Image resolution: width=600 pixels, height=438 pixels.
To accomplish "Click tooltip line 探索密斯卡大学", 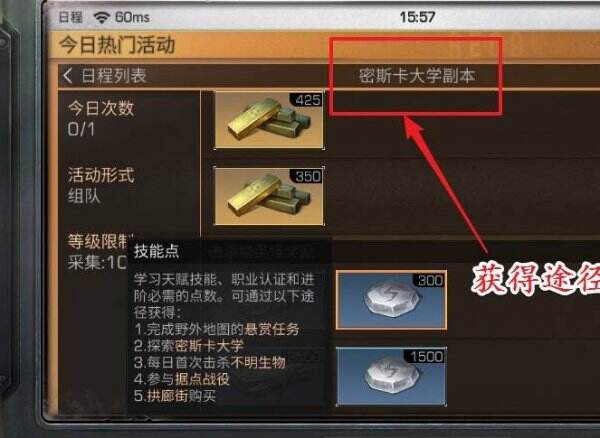I will [x=189, y=346].
